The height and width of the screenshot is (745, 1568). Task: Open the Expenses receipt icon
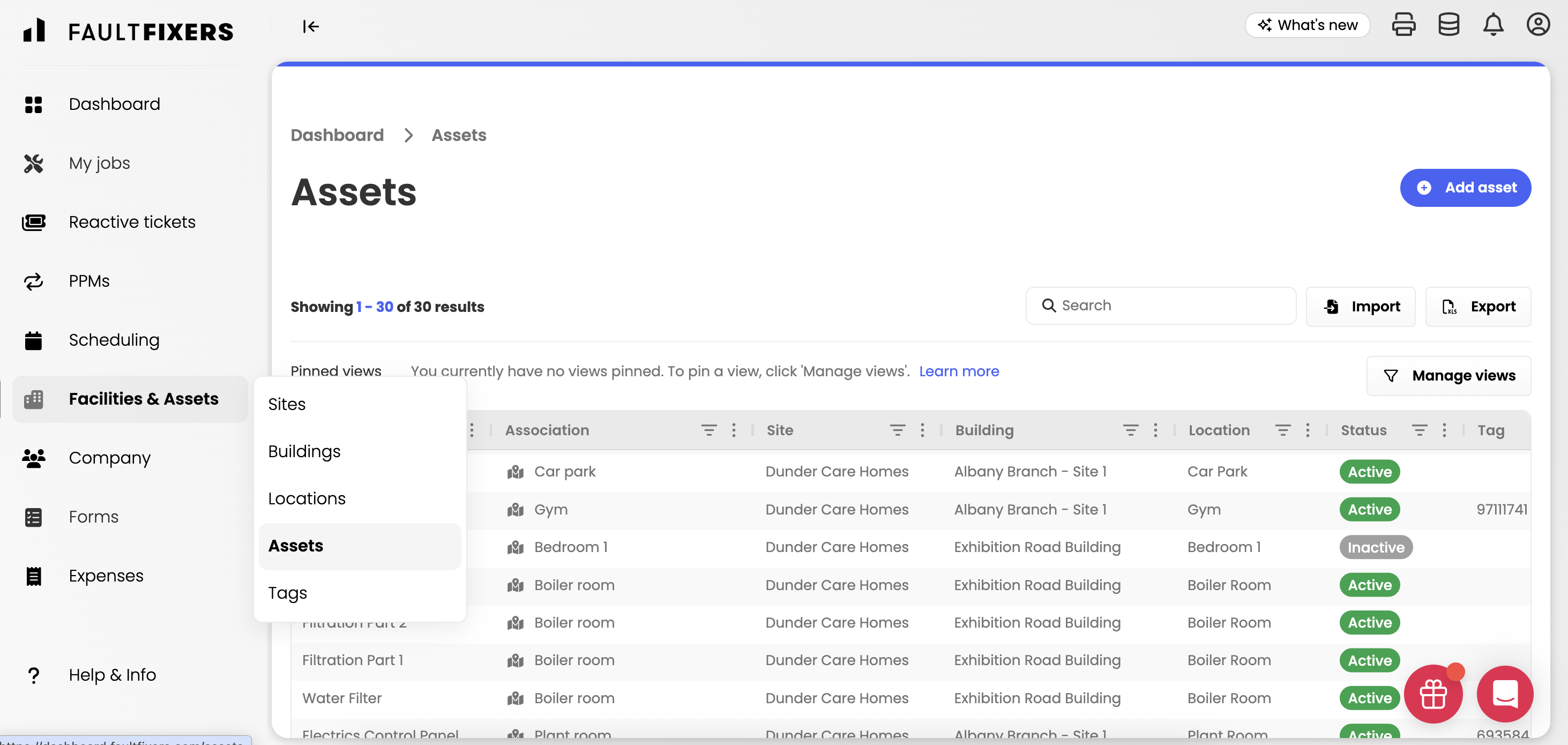(x=33, y=576)
